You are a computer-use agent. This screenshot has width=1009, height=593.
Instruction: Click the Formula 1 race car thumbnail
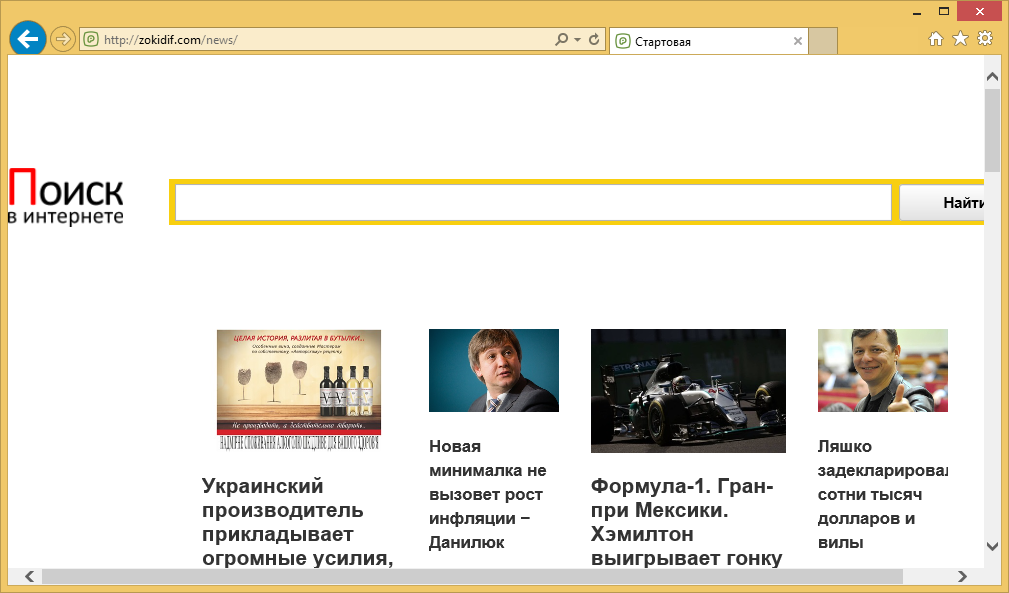coord(688,390)
